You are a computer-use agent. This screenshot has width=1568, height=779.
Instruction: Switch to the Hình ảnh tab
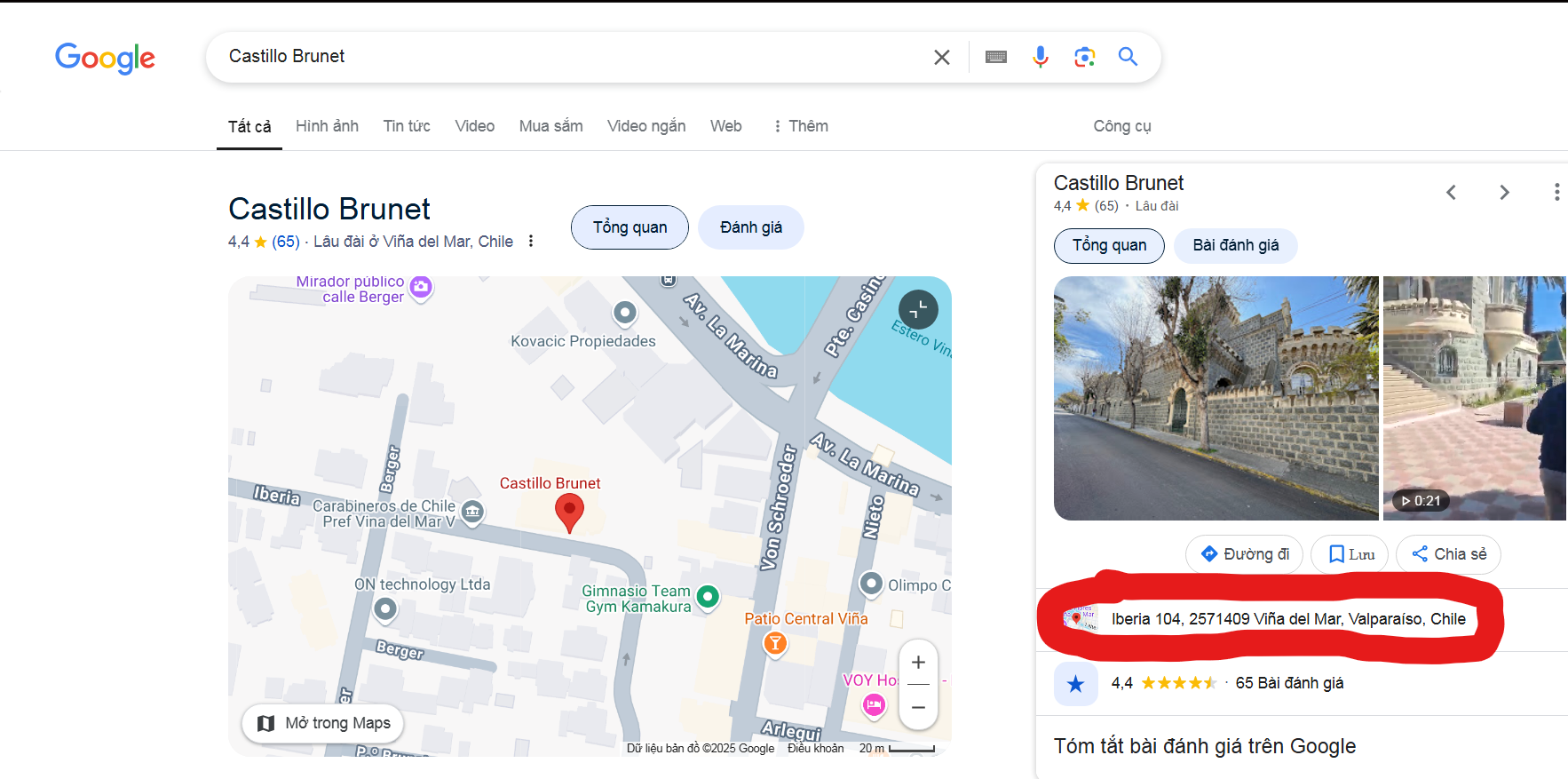pyautogui.click(x=327, y=126)
